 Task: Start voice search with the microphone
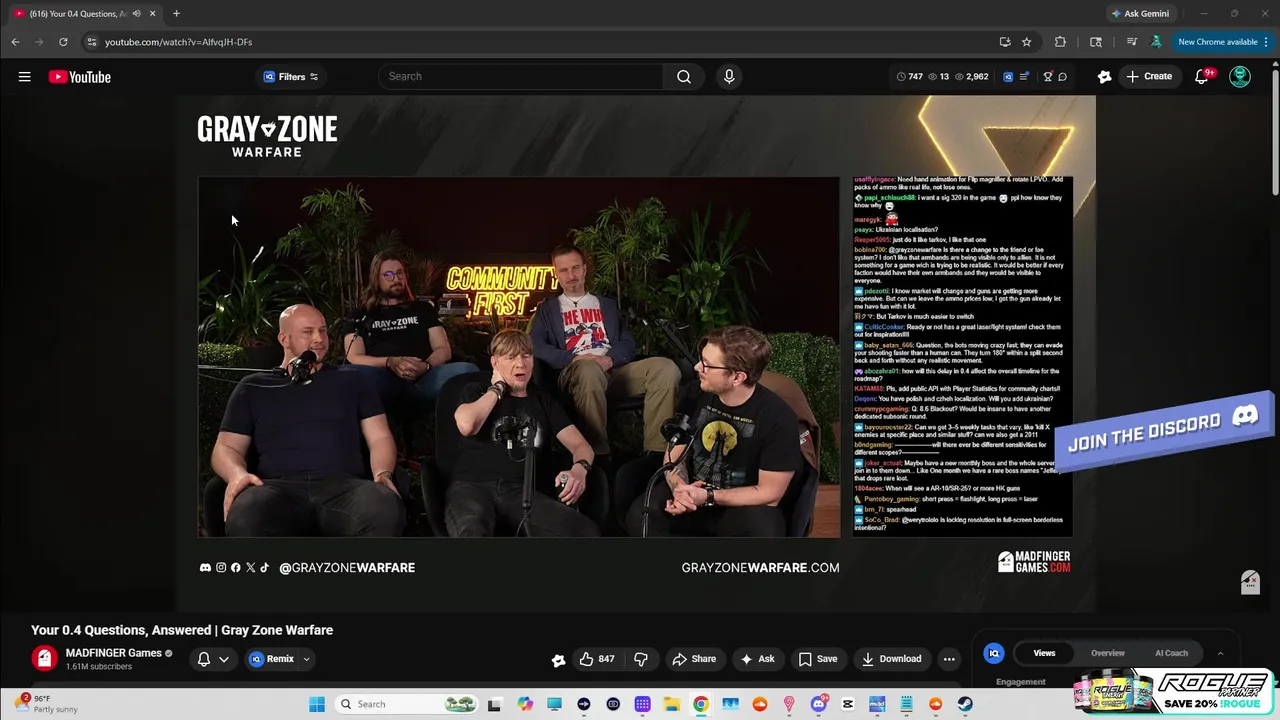click(729, 76)
